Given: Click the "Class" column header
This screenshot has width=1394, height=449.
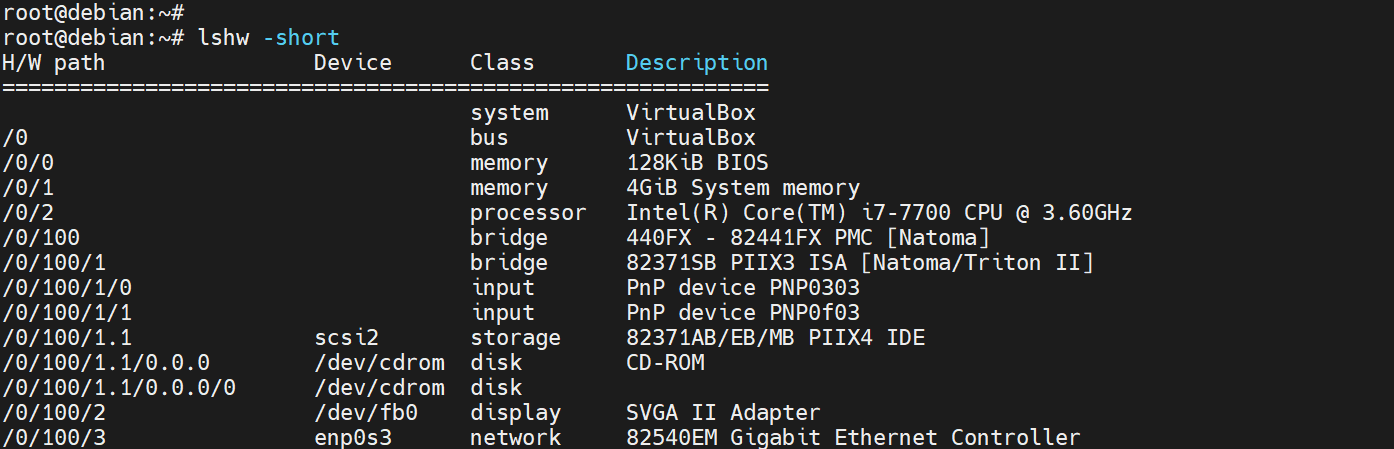Looking at the screenshot, I should (502, 63).
